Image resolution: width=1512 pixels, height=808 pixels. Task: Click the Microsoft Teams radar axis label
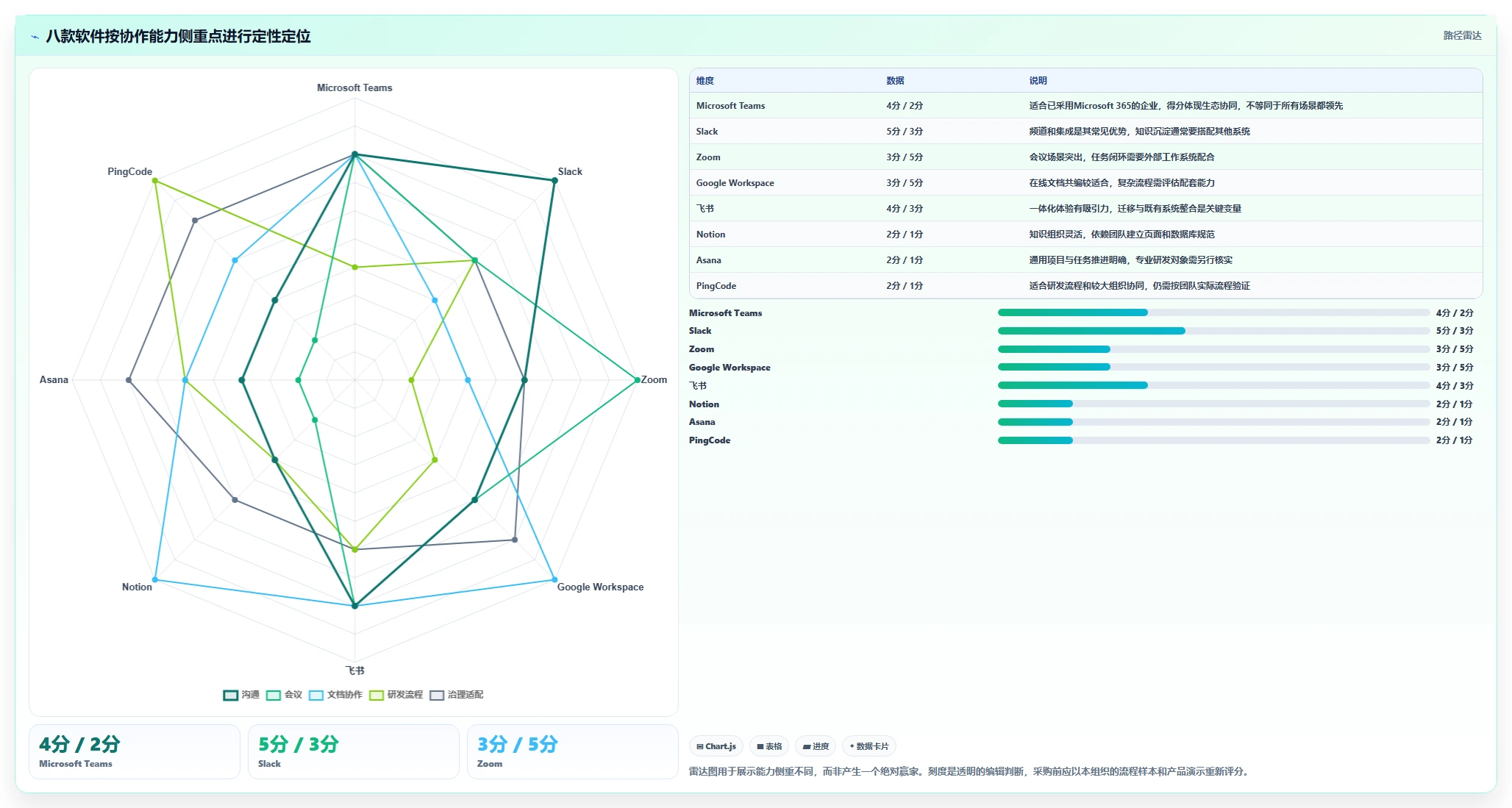[x=354, y=87]
